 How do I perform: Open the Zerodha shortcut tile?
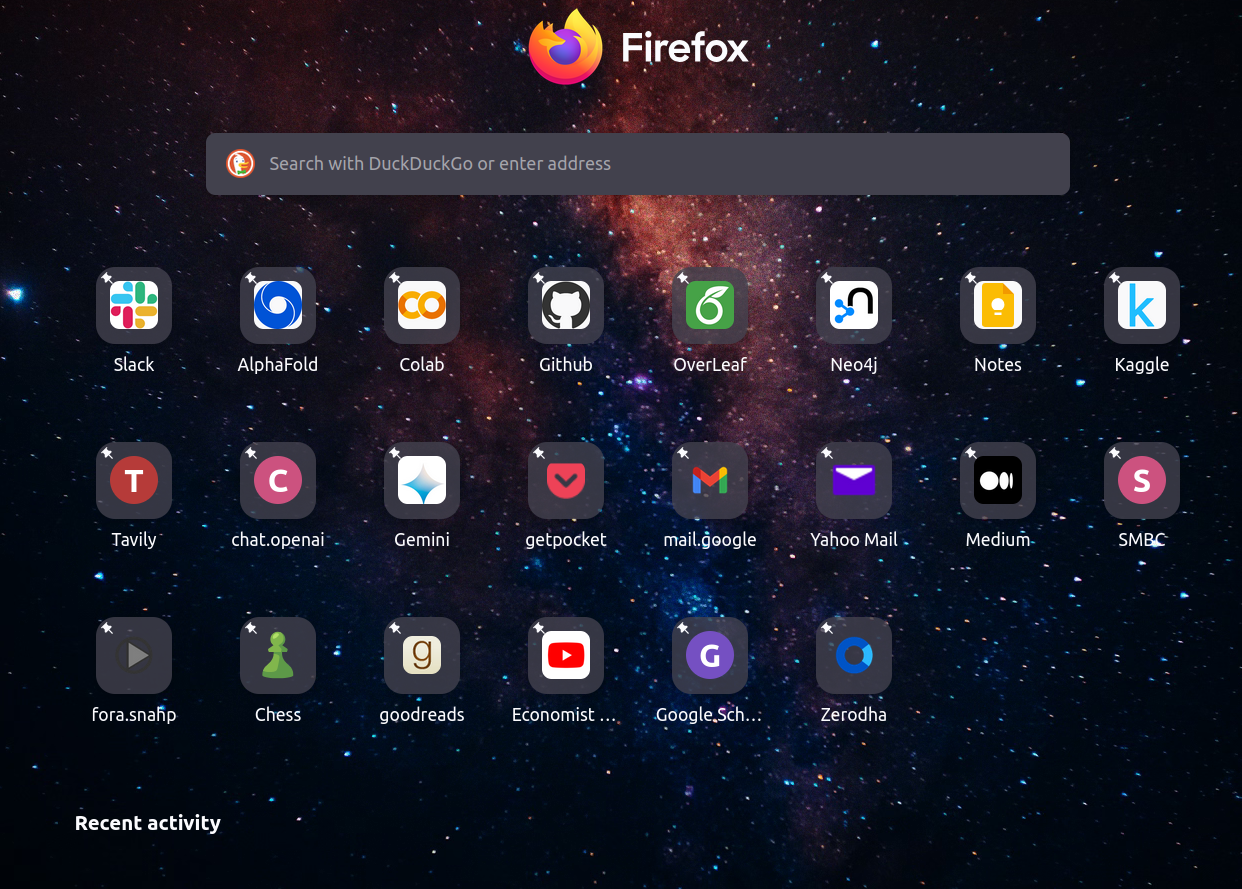pos(854,656)
